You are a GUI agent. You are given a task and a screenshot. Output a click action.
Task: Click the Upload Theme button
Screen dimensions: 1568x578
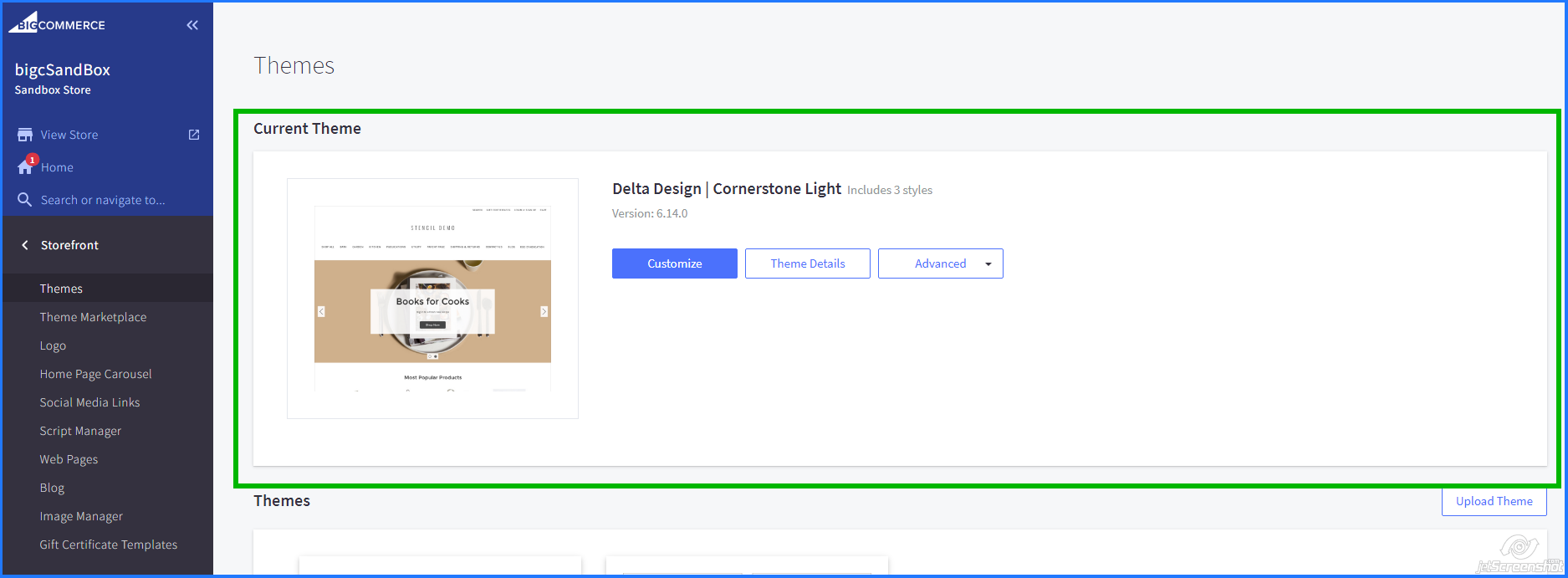tap(1494, 501)
